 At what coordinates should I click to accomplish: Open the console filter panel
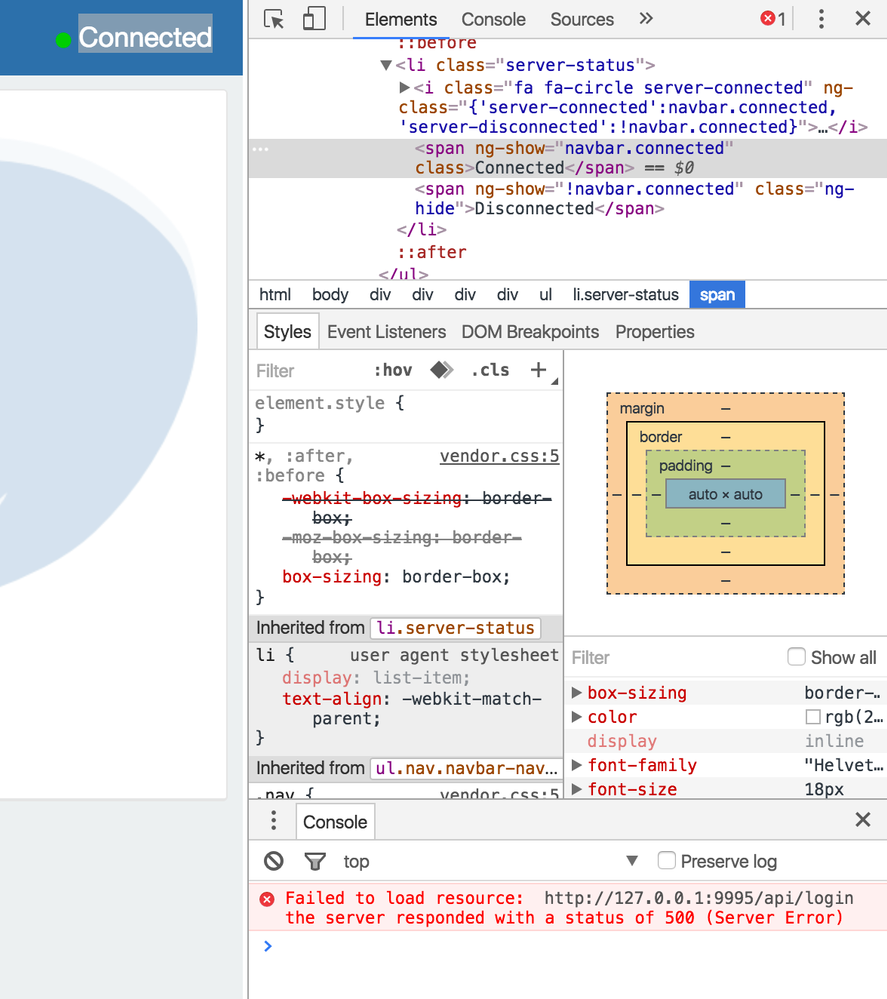pos(314,861)
